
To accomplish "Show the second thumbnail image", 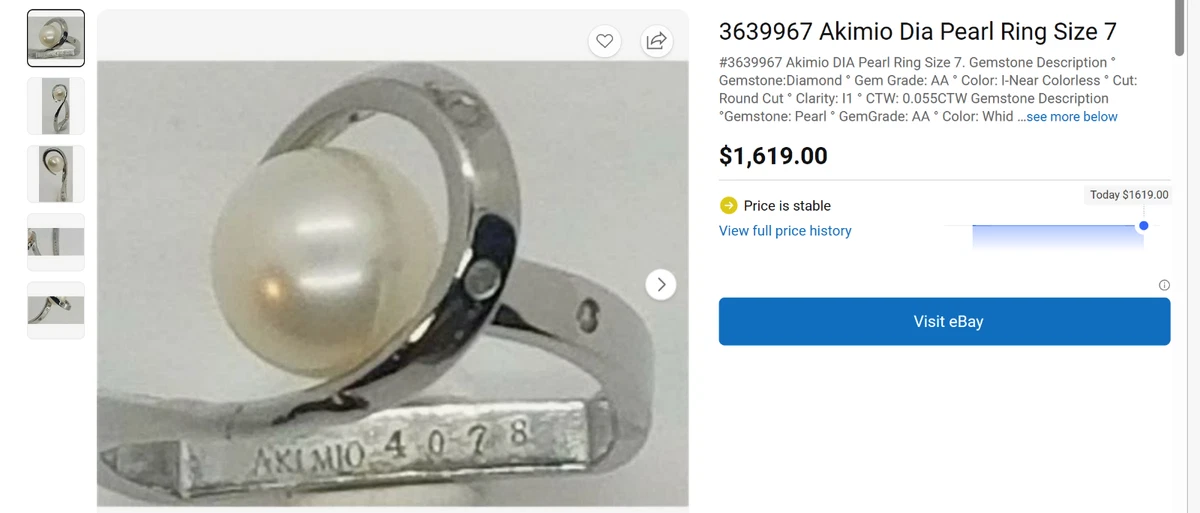I will pyautogui.click(x=56, y=106).
